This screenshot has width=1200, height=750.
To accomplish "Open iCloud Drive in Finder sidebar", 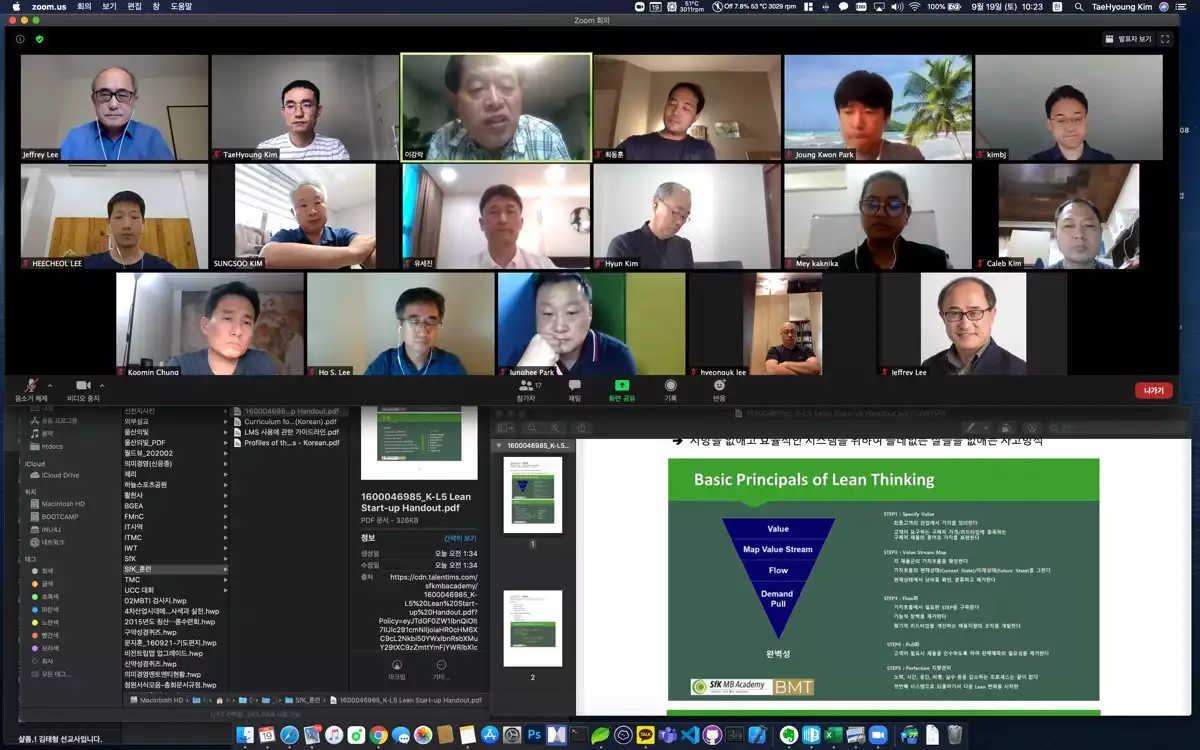I will point(55,475).
